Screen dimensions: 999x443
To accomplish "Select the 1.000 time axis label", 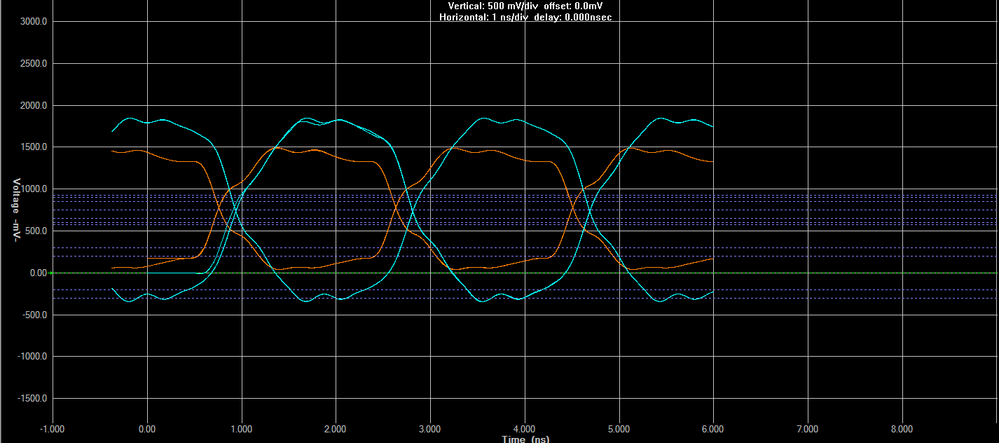I will click(x=241, y=430).
